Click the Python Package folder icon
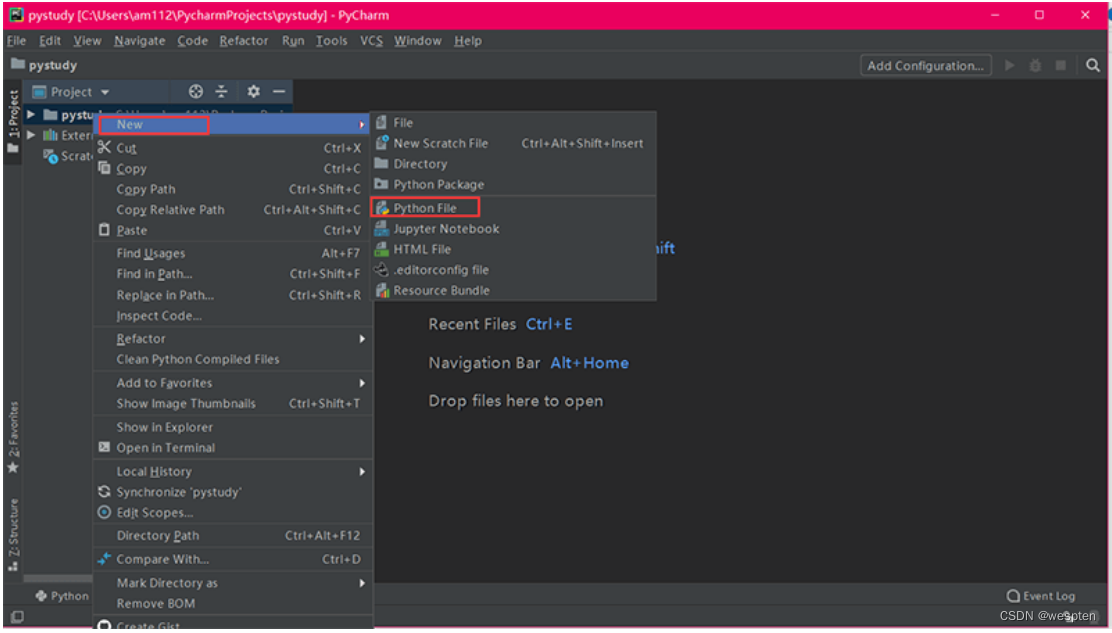The width and height of the screenshot is (1112, 633). point(382,184)
